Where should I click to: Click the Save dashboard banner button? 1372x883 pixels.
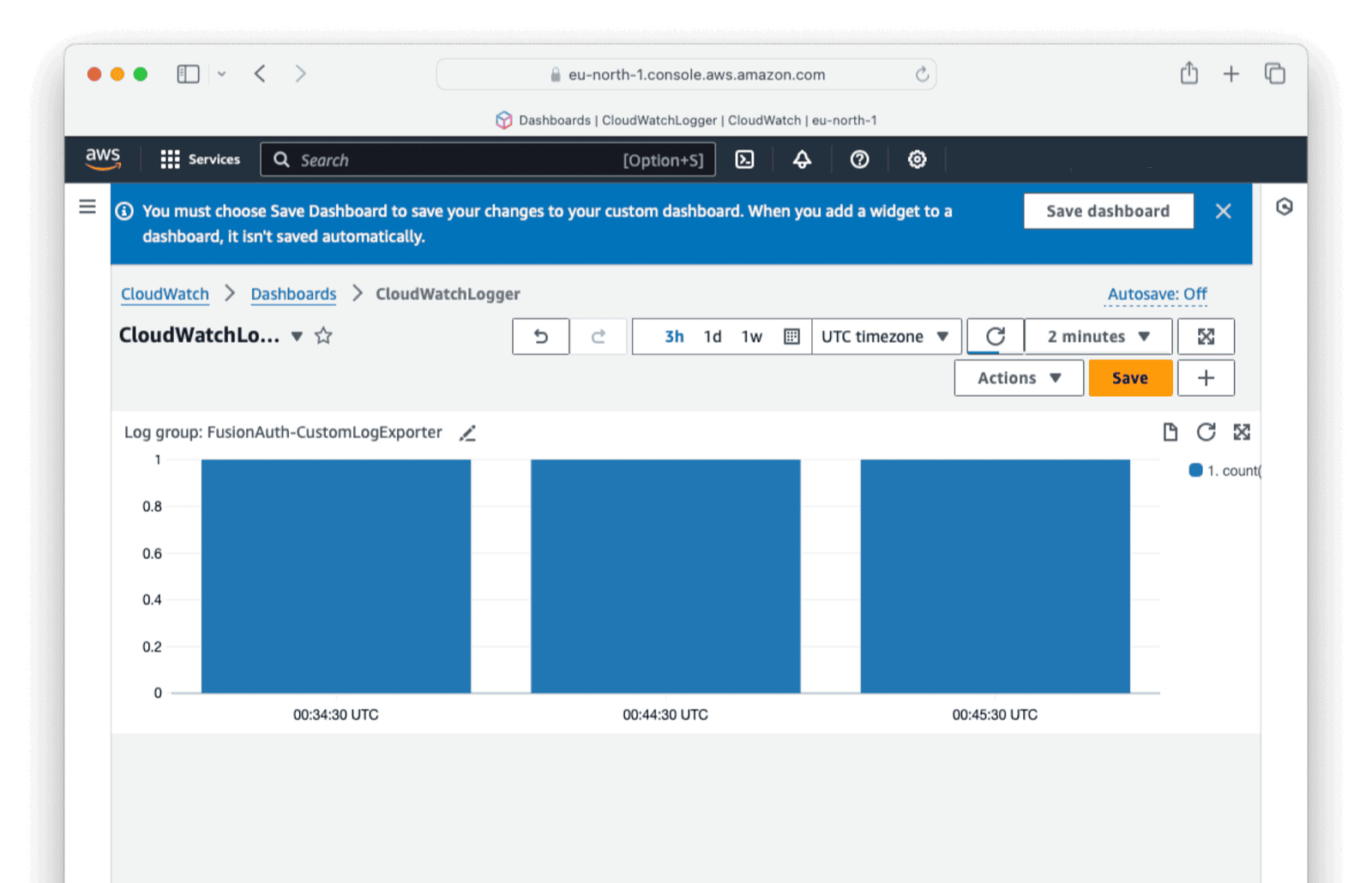(1108, 211)
